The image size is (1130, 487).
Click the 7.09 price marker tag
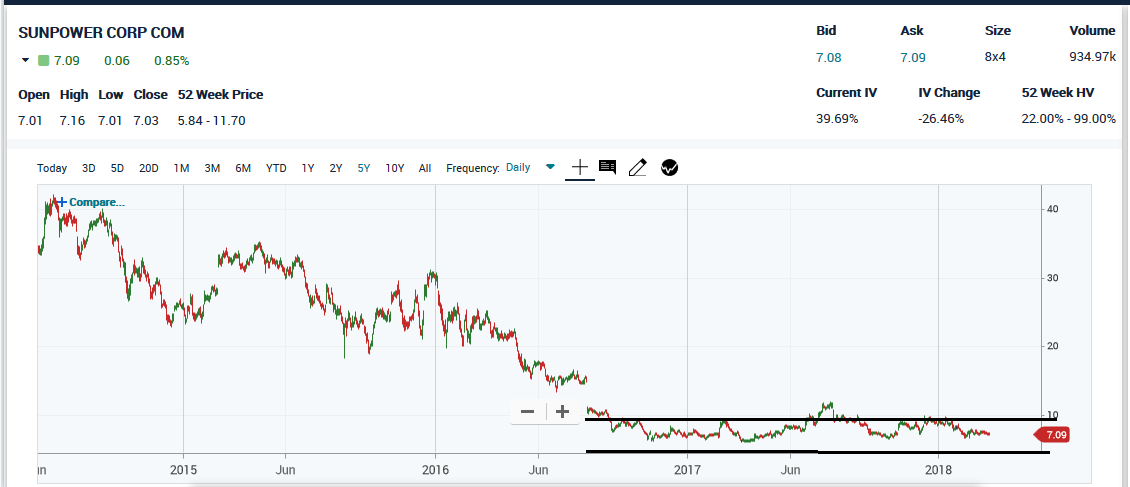1053,435
